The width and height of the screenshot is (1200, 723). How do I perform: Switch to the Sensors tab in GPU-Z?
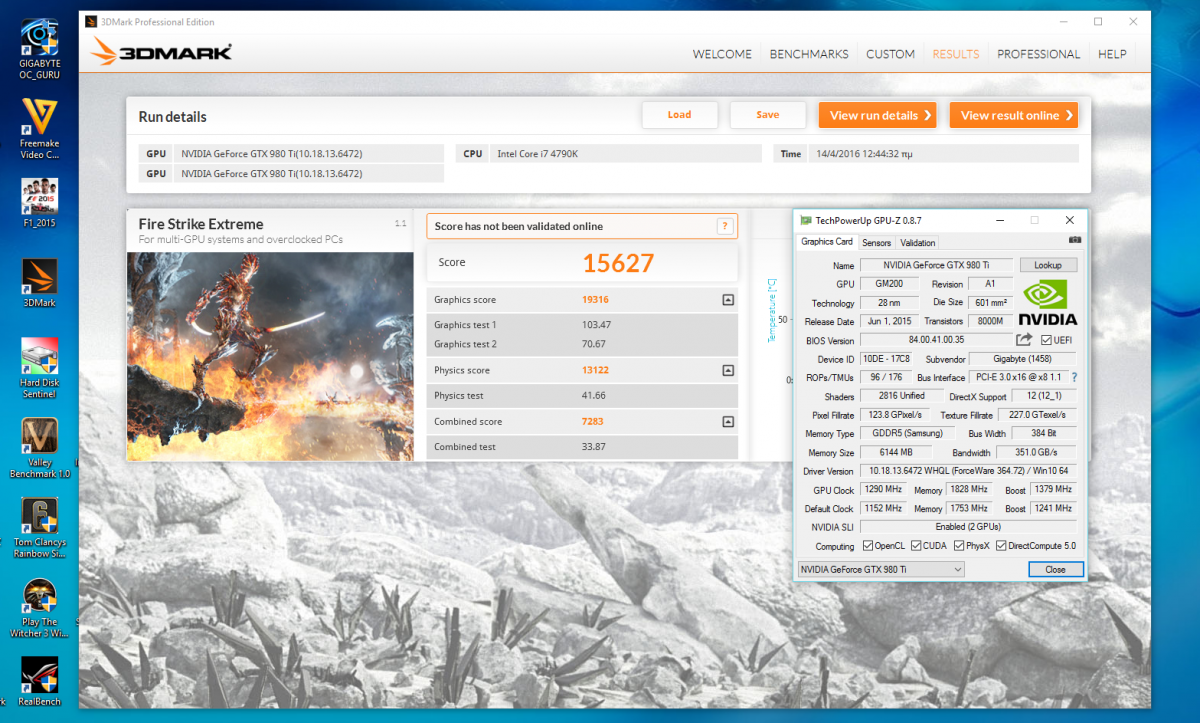click(876, 242)
